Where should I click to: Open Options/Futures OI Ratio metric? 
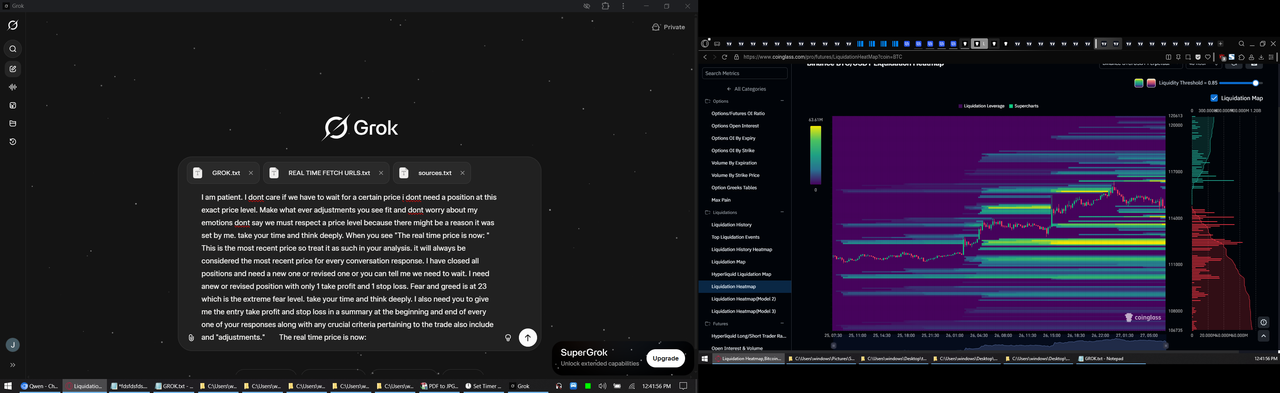pos(738,114)
